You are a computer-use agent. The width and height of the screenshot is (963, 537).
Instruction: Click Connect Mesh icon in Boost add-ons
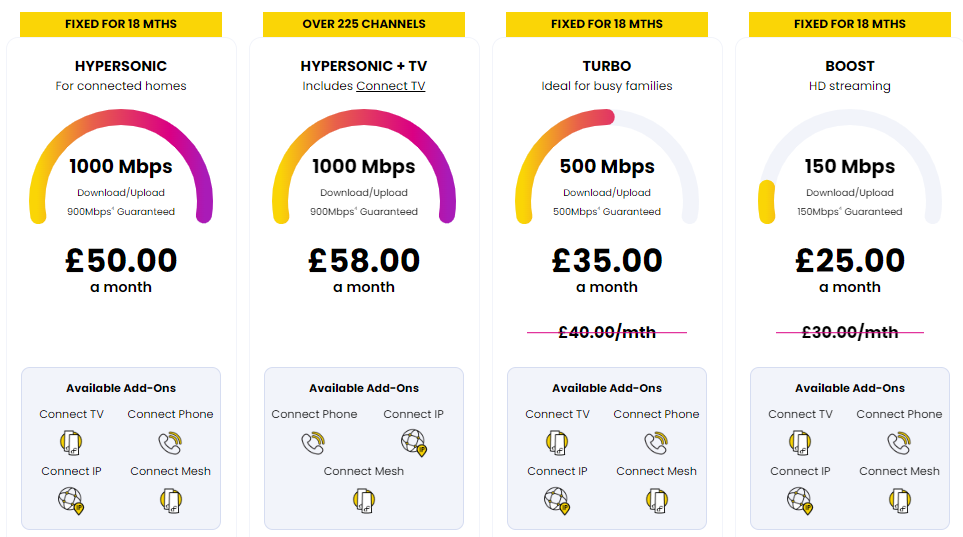click(x=900, y=500)
